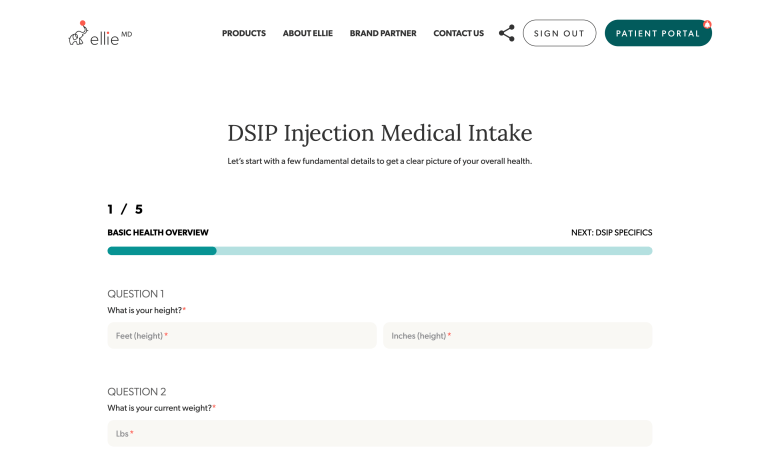This screenshot has height=473, width=760.
Task: Click into the Lbs weight field
Action: (x=380, y=433)
